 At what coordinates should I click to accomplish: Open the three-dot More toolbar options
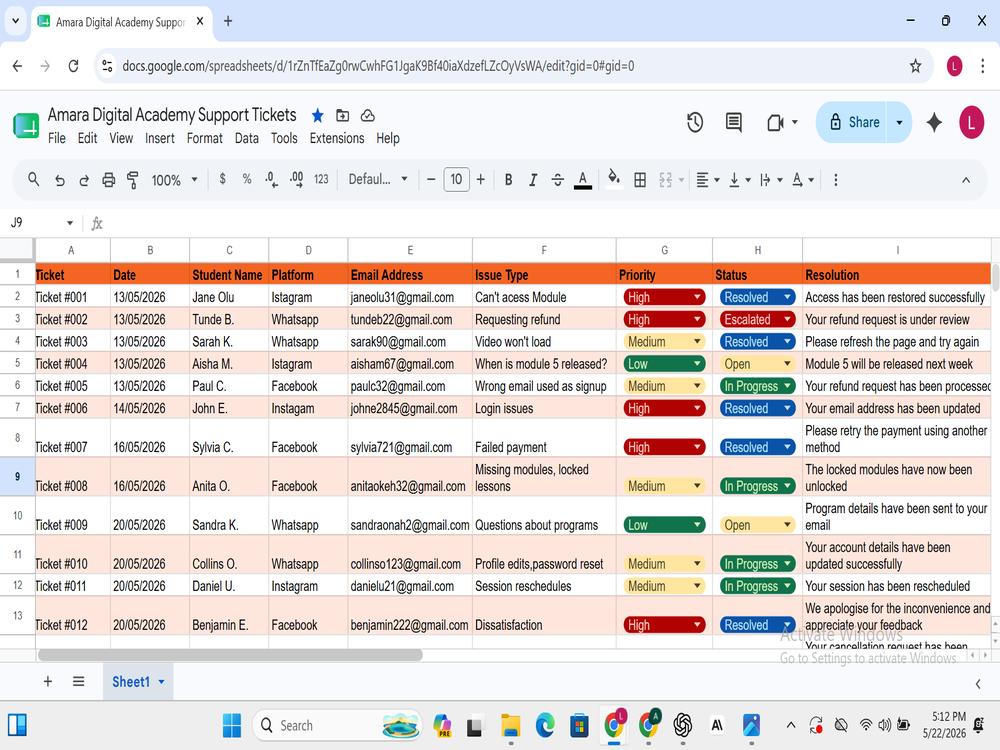(x=835, y=180)
